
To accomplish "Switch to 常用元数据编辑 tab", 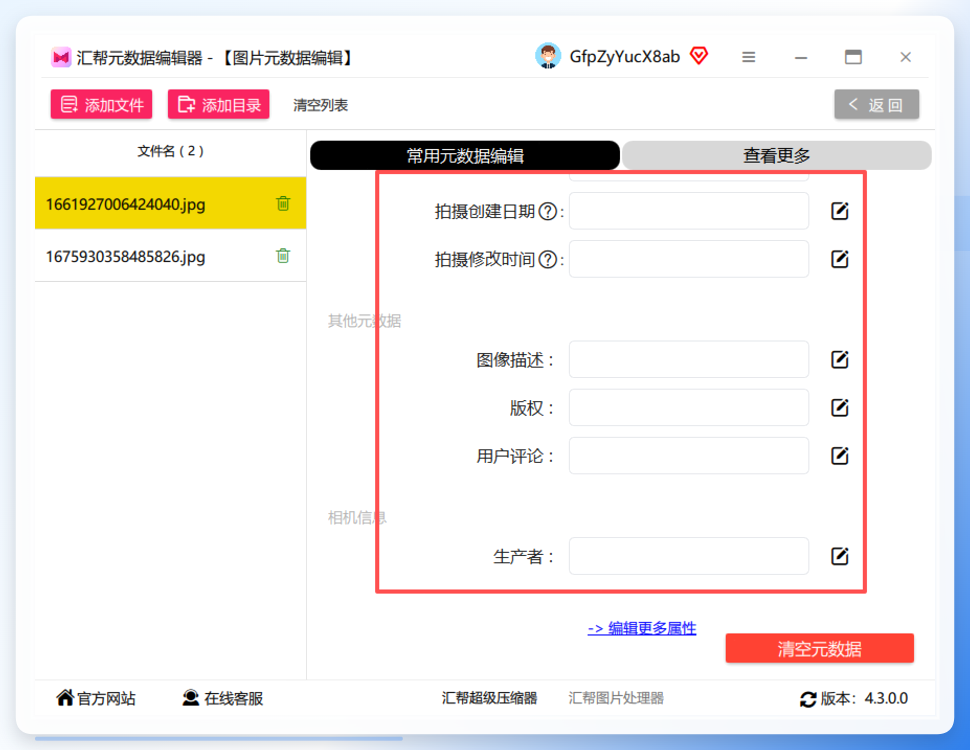I will click(465, 155).
